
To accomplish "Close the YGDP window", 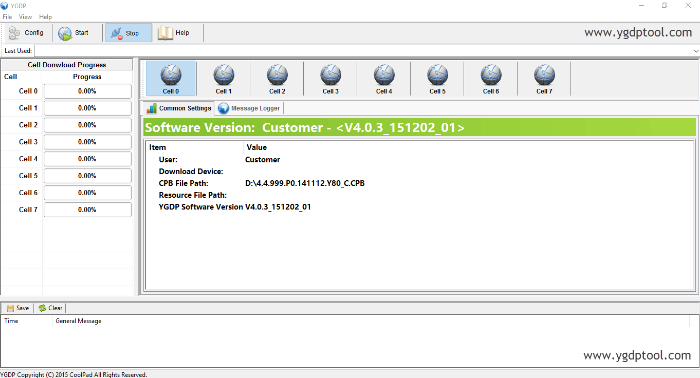I will coord(688,5).
